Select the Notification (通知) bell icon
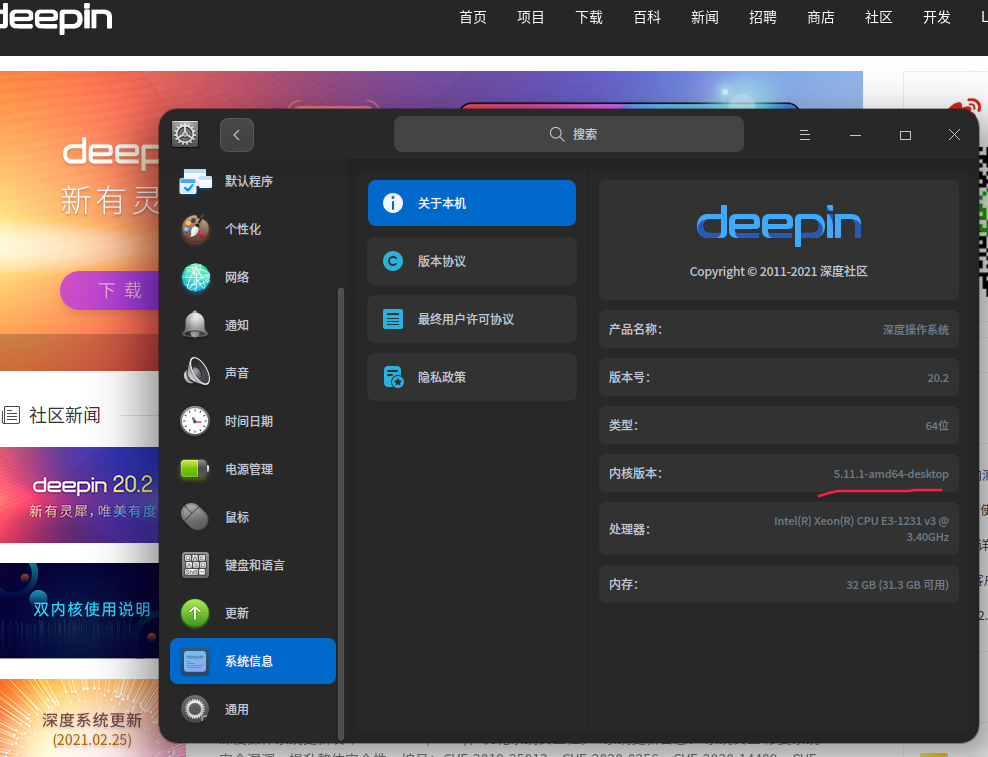Screen dimensions: 988x757 pyautogui.click(x=195, y=325)
